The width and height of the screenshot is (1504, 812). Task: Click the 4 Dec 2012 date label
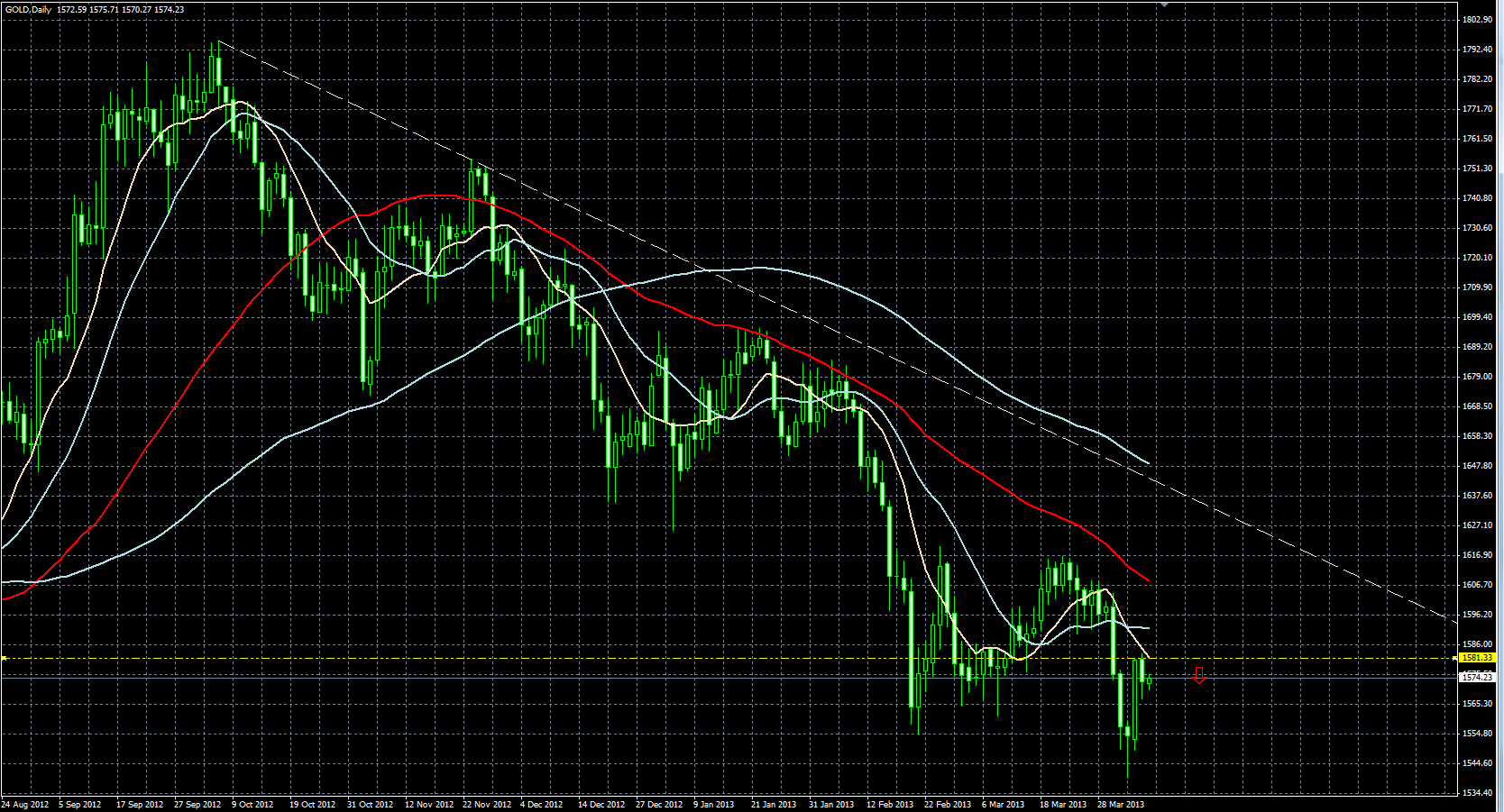[x=542, y=804]
